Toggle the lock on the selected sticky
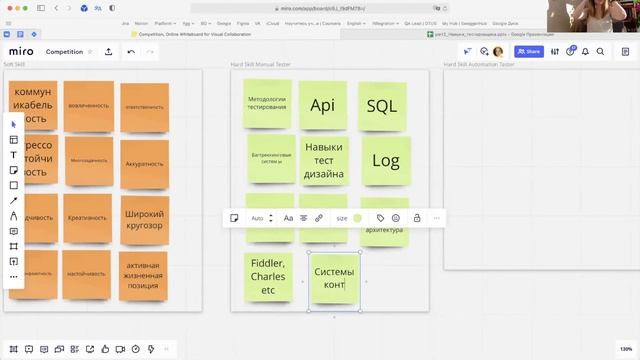 click(x=417, y=218)
